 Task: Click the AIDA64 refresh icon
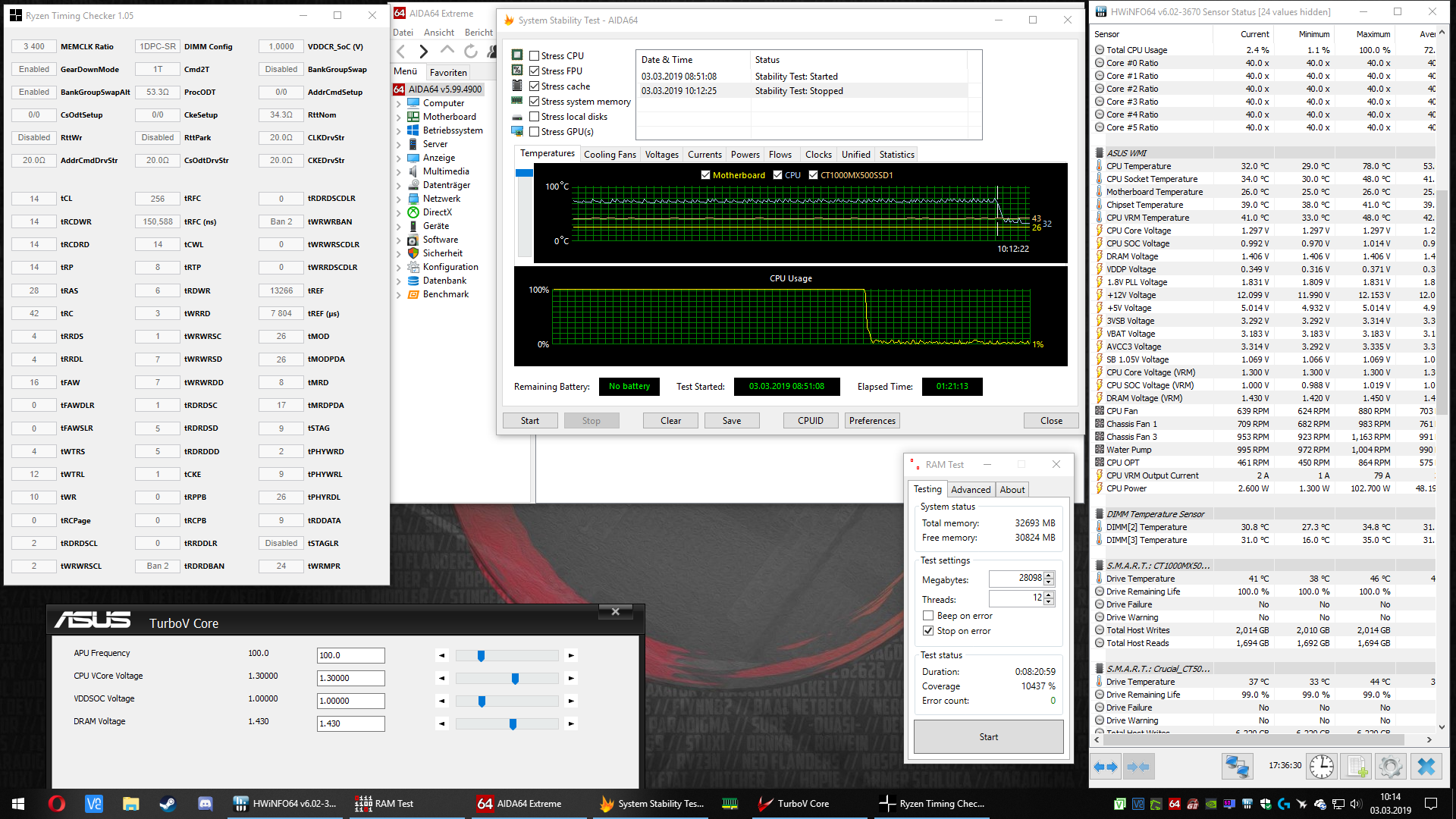click(471, 52)
